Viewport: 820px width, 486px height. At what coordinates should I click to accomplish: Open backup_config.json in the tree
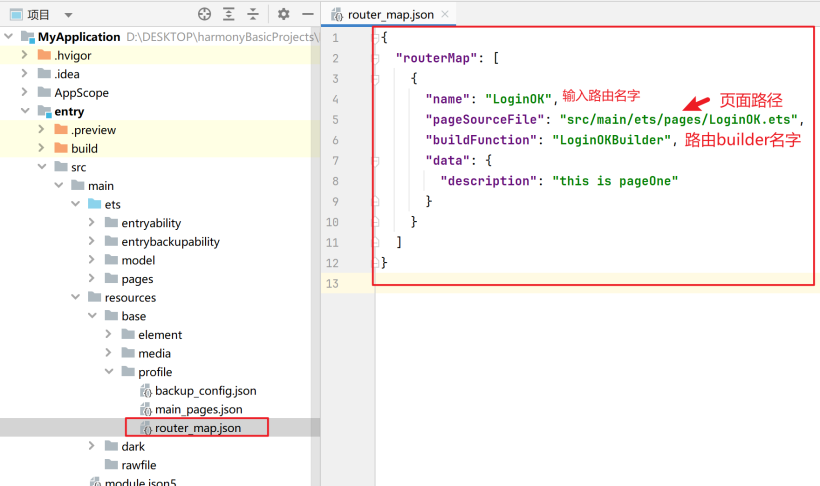pyautogui.click(x=206, y=391)
